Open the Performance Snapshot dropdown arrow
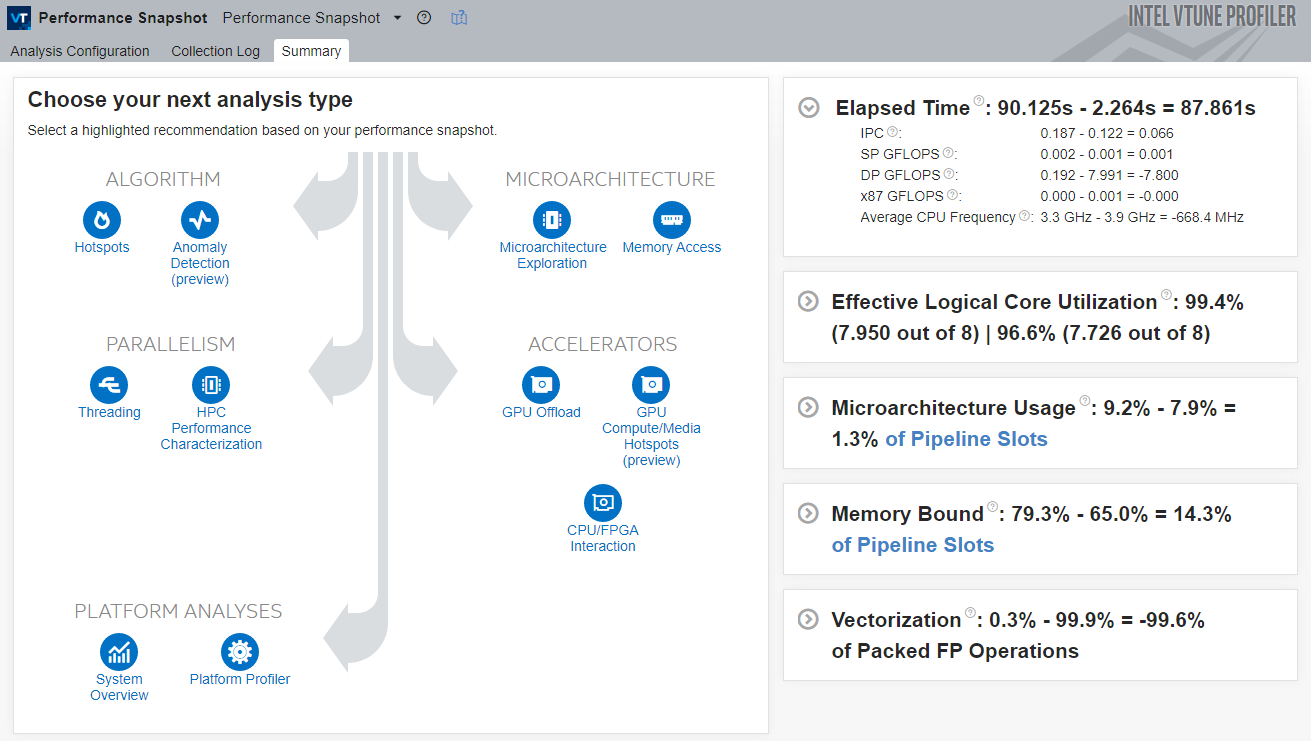This screenshot has height=741, width=1311. [397, 18]
